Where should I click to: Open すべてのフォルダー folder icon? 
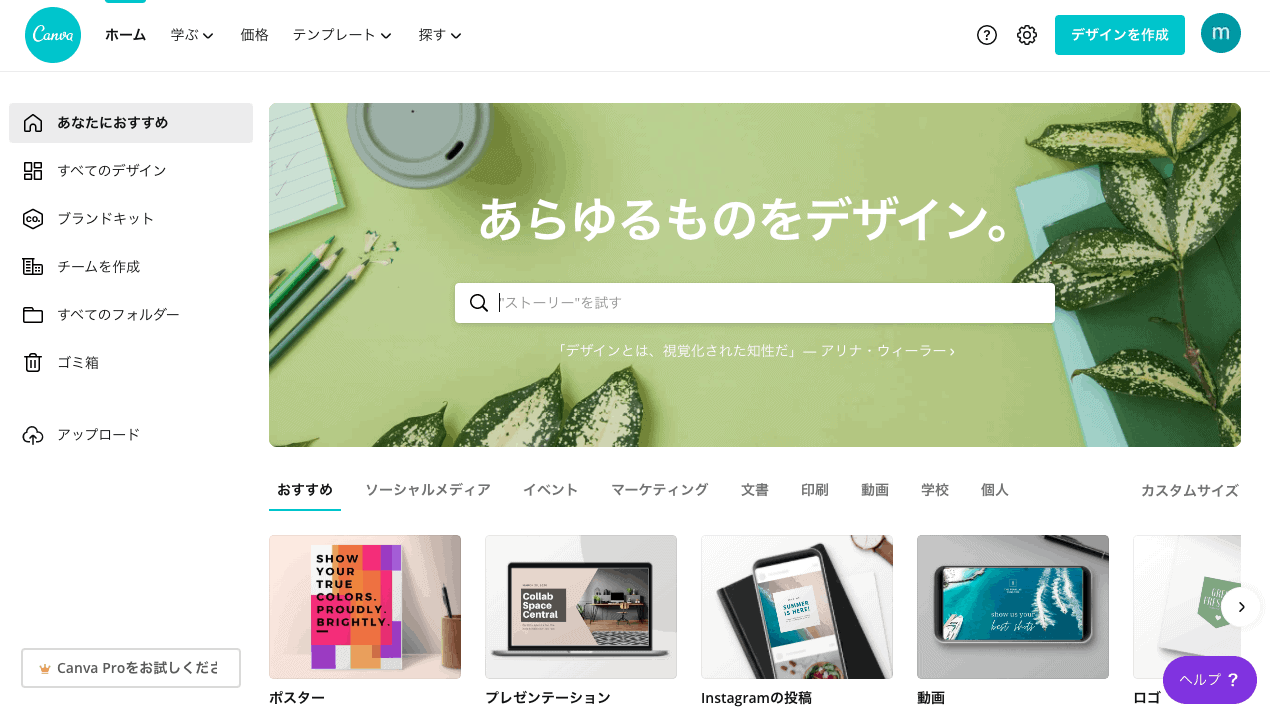33,315
